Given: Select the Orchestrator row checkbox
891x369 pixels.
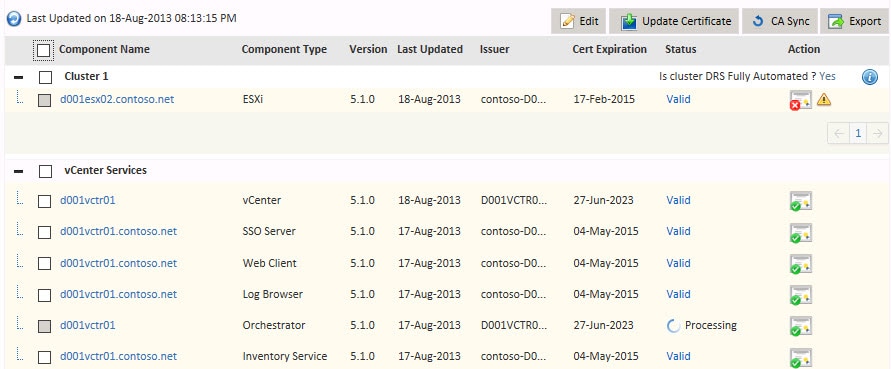Looking at the screenshot, I should coord(44,326).
